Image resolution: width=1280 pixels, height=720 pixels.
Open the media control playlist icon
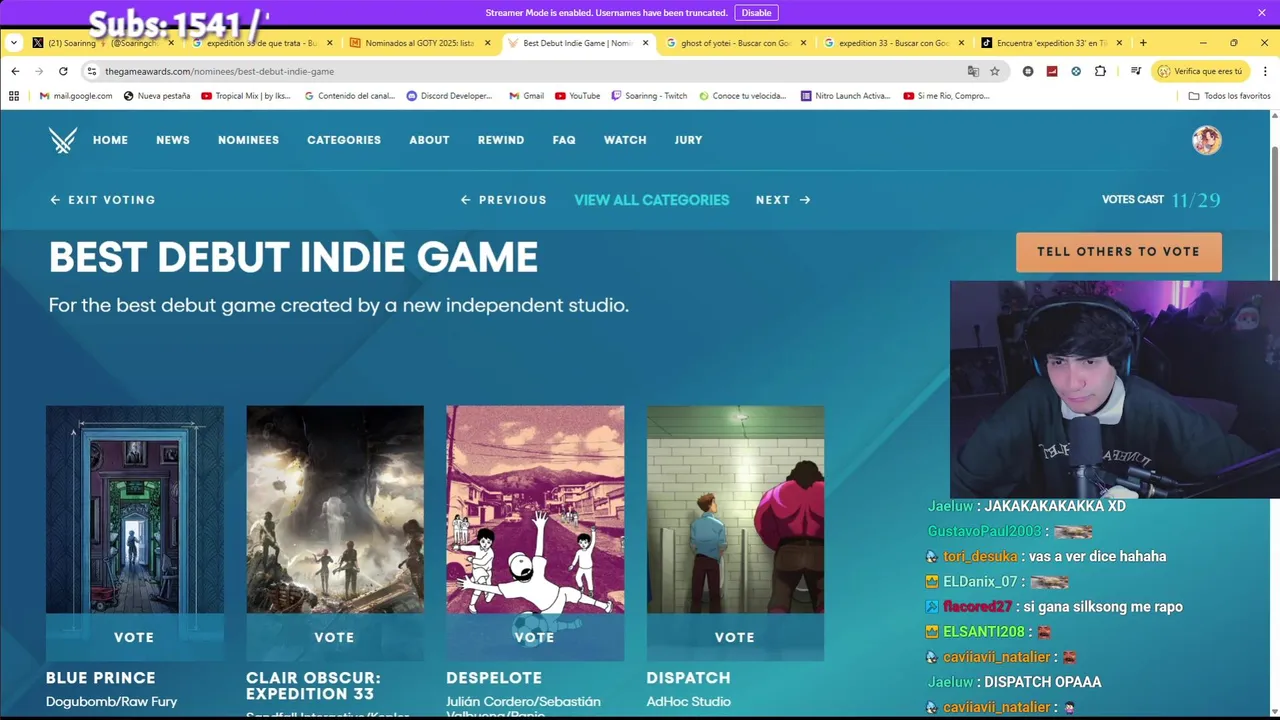tap(1136, 71)
